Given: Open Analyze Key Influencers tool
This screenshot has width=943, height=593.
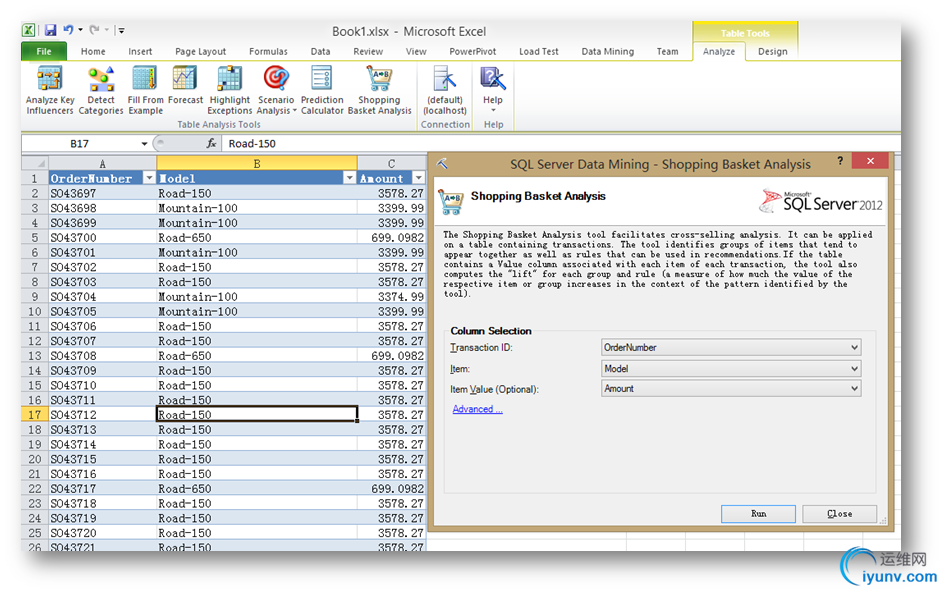Looking at the screenshot, I should click(x=50, y=90).
